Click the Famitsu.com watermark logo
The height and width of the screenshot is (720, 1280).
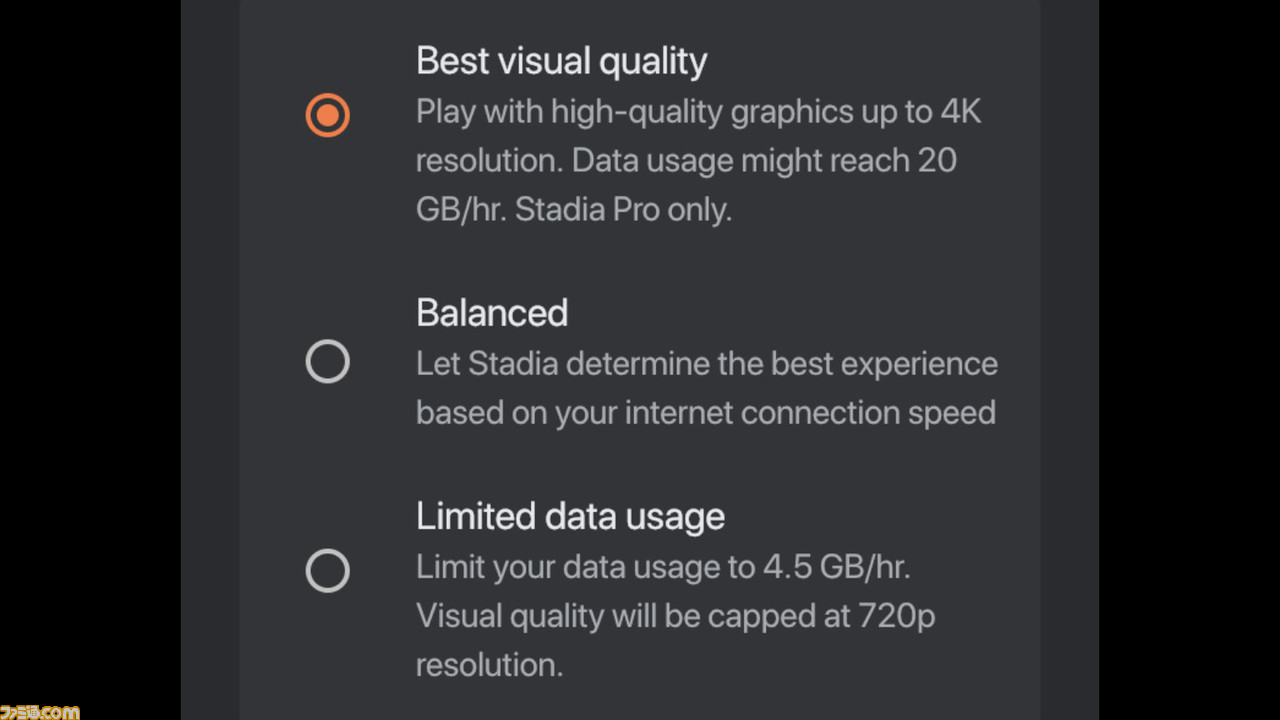(x=40, y=711)
